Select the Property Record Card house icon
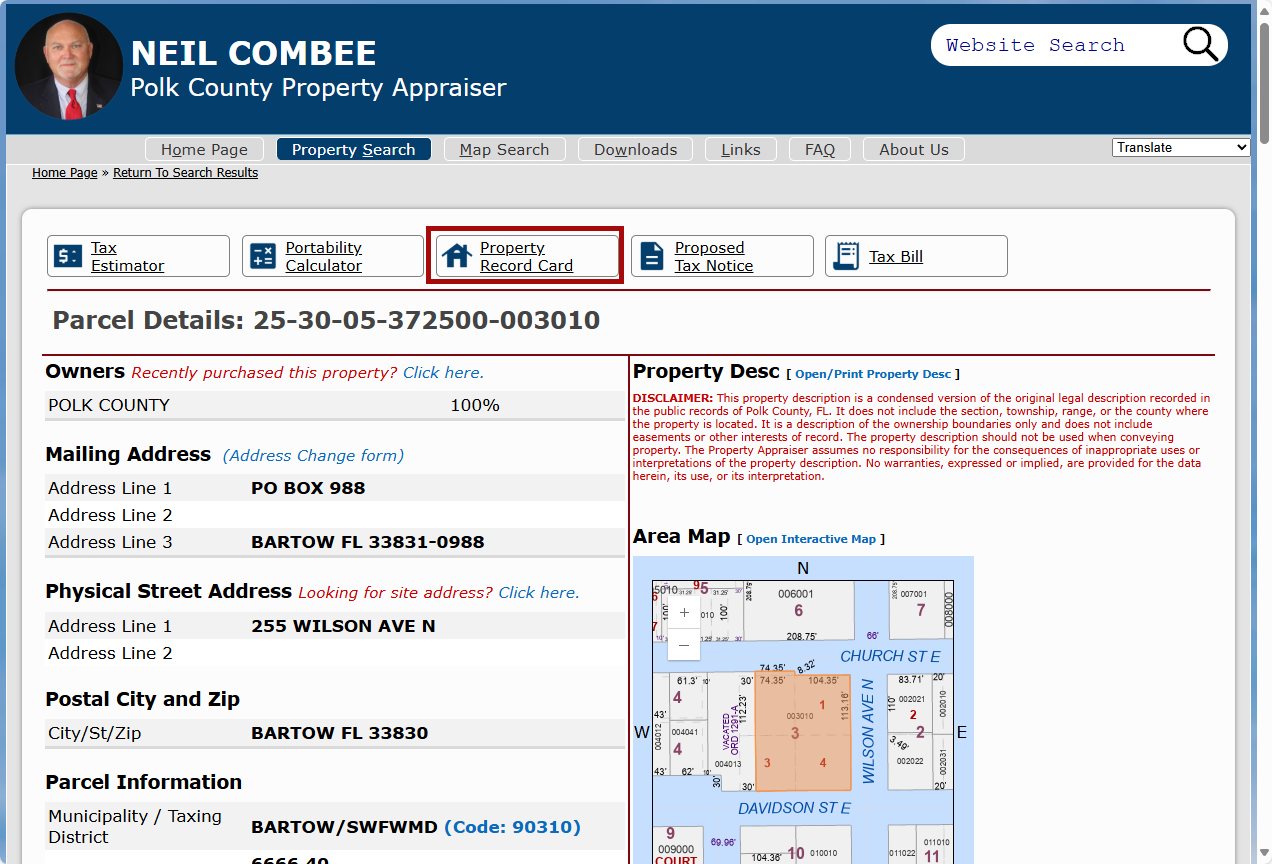1272x864 pixels. (458, 256)
